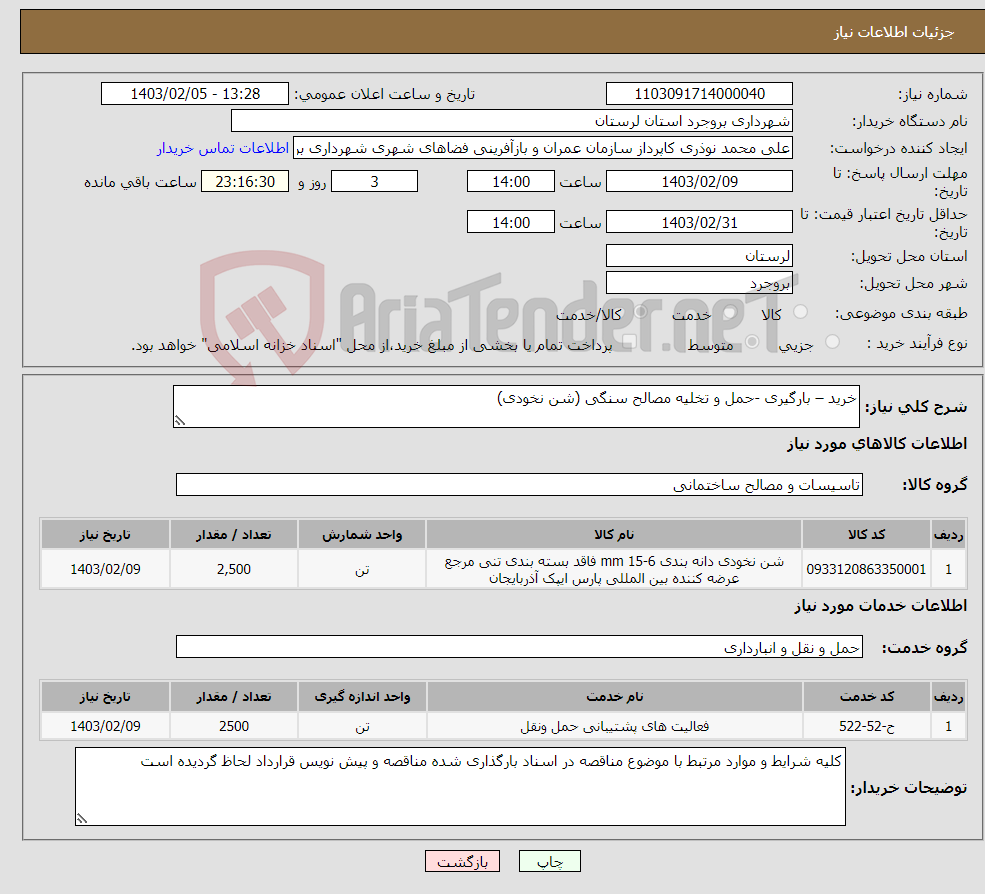Image resolution: width=985 pixels, height=894 pixels.
Task: Click the اطلاعات کالاهای مورد نیاز heading
Action: click(877, 444)
